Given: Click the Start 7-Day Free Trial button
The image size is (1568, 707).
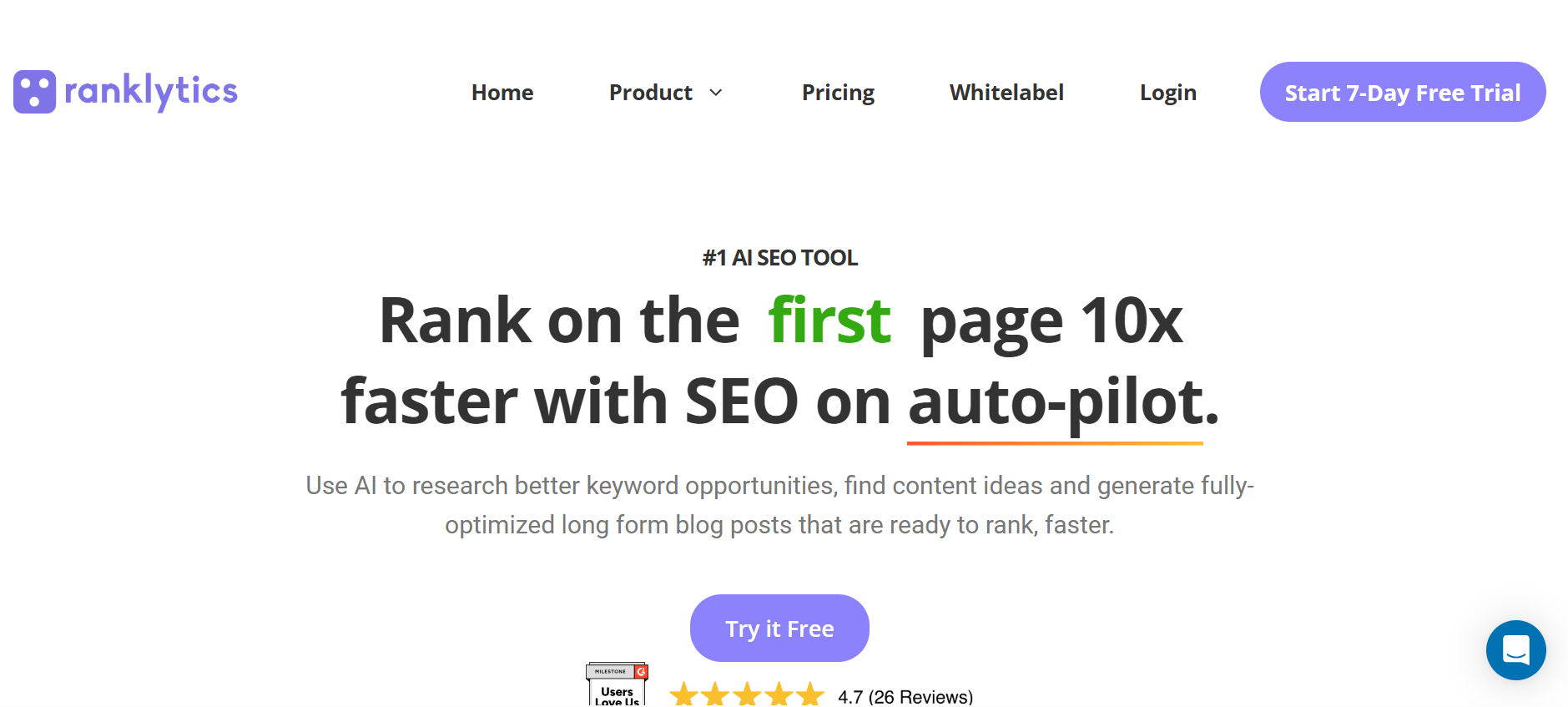Looking at the screenshot, I should tap(1403, 92).
